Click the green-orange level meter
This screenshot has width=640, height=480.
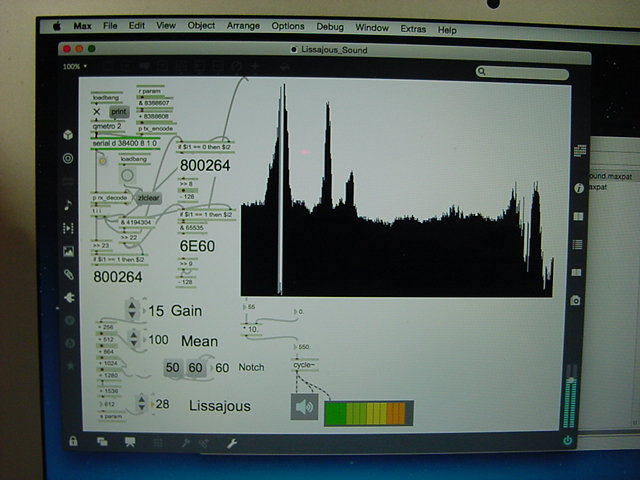point(369,413)
